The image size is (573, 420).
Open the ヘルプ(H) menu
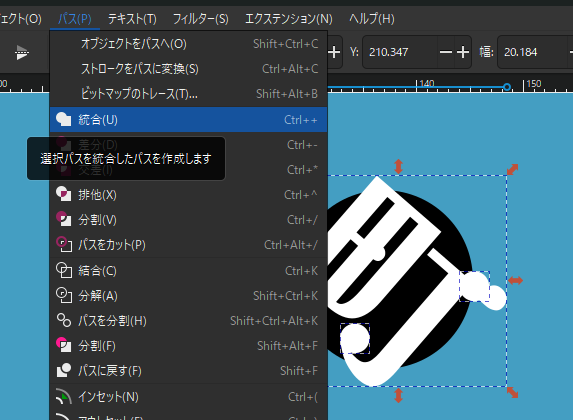[x=372, y=18]
